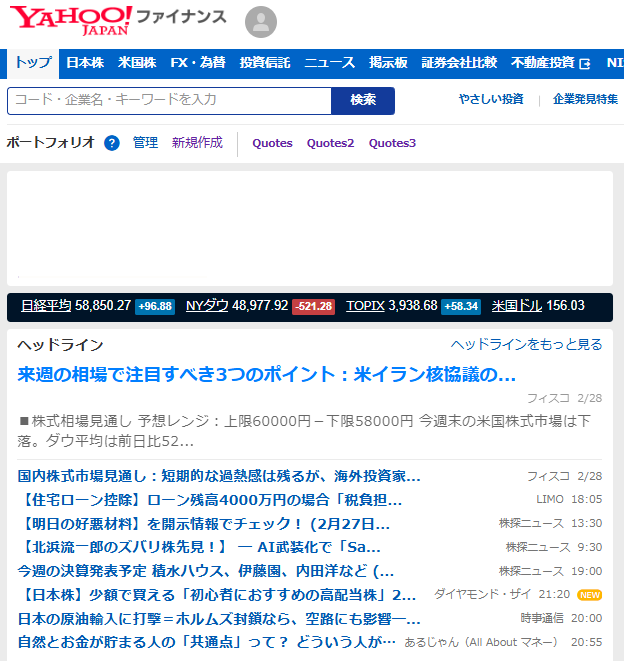Click the external link icon beside 不動産投資
Image resolution: width=624 pixels, height=661 pixels.
pyautogui.click(x=585, y=63)
